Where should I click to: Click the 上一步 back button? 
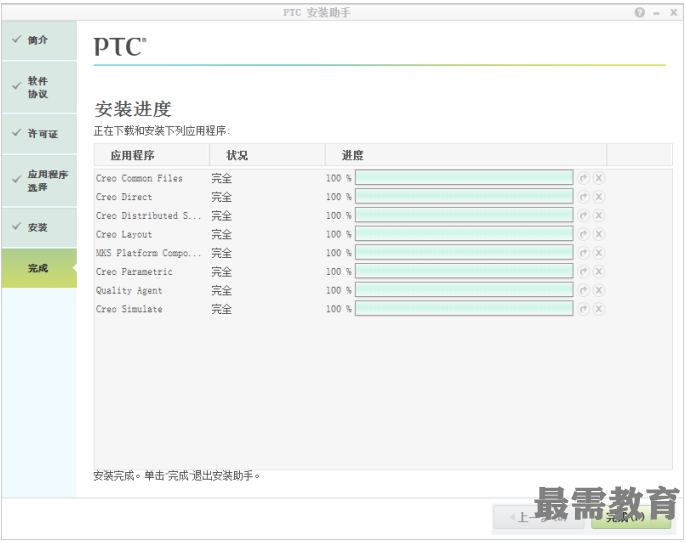pyautogui.click(x=539, y=517)
